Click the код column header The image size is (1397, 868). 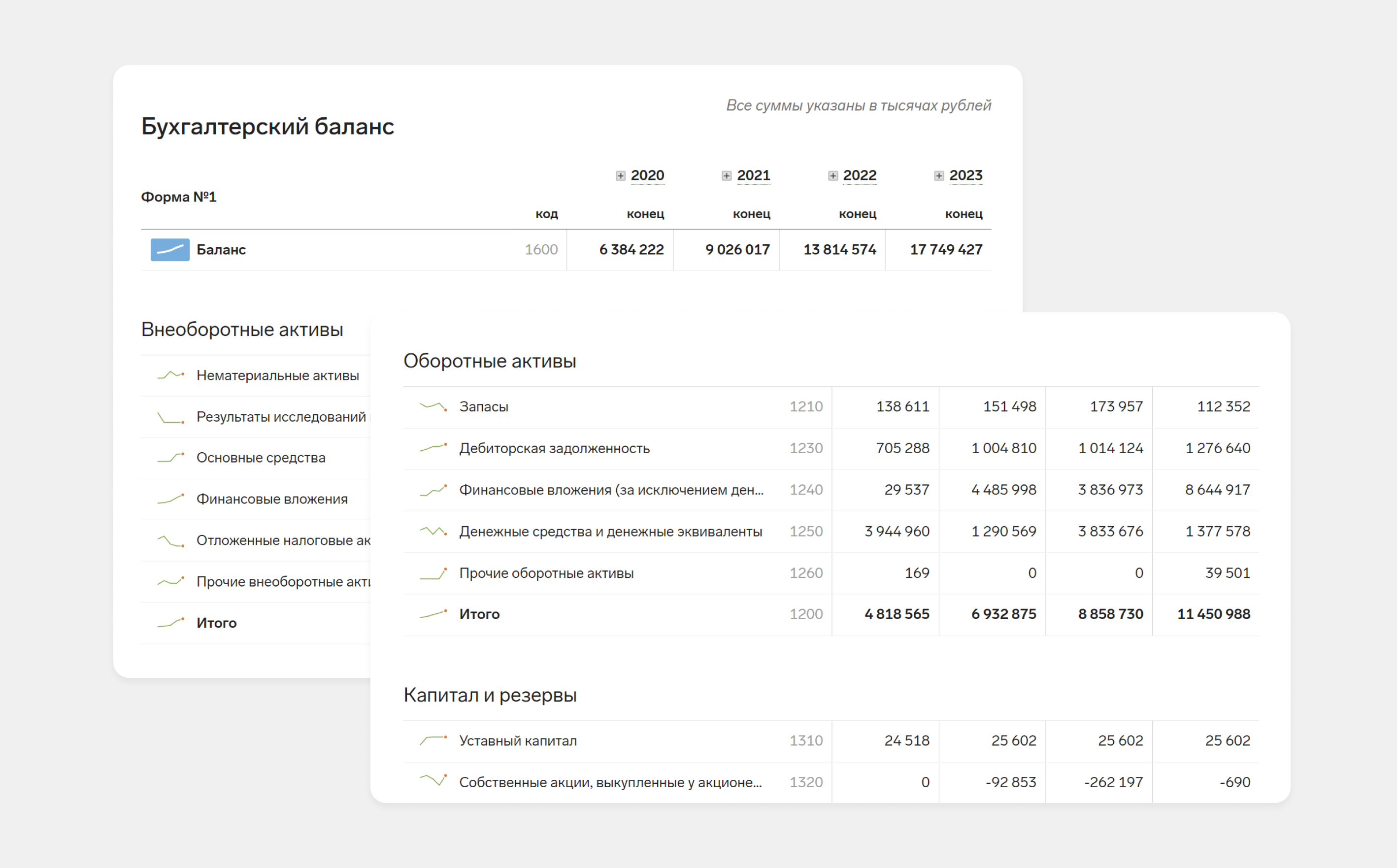click(x=546, y=214)
